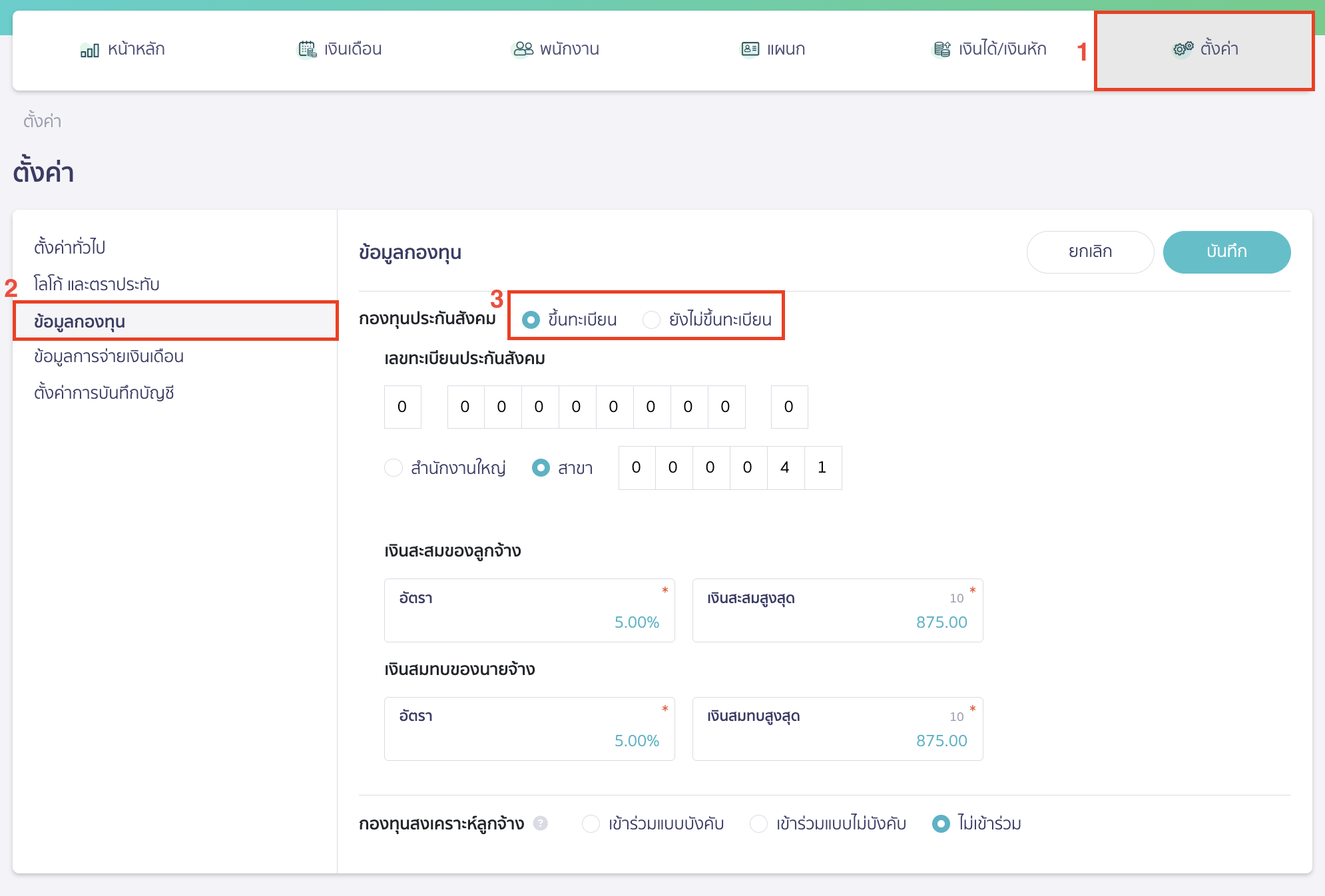Click help icon beside กองทุนสงเคราะห์ลูกจ้าง
1325x896 pixels.
point(541,823)
